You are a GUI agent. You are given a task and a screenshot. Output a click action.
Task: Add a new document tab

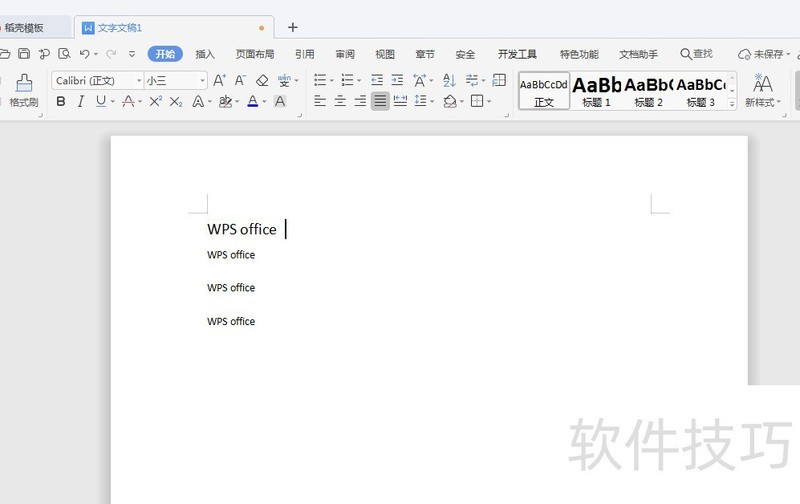293,28
